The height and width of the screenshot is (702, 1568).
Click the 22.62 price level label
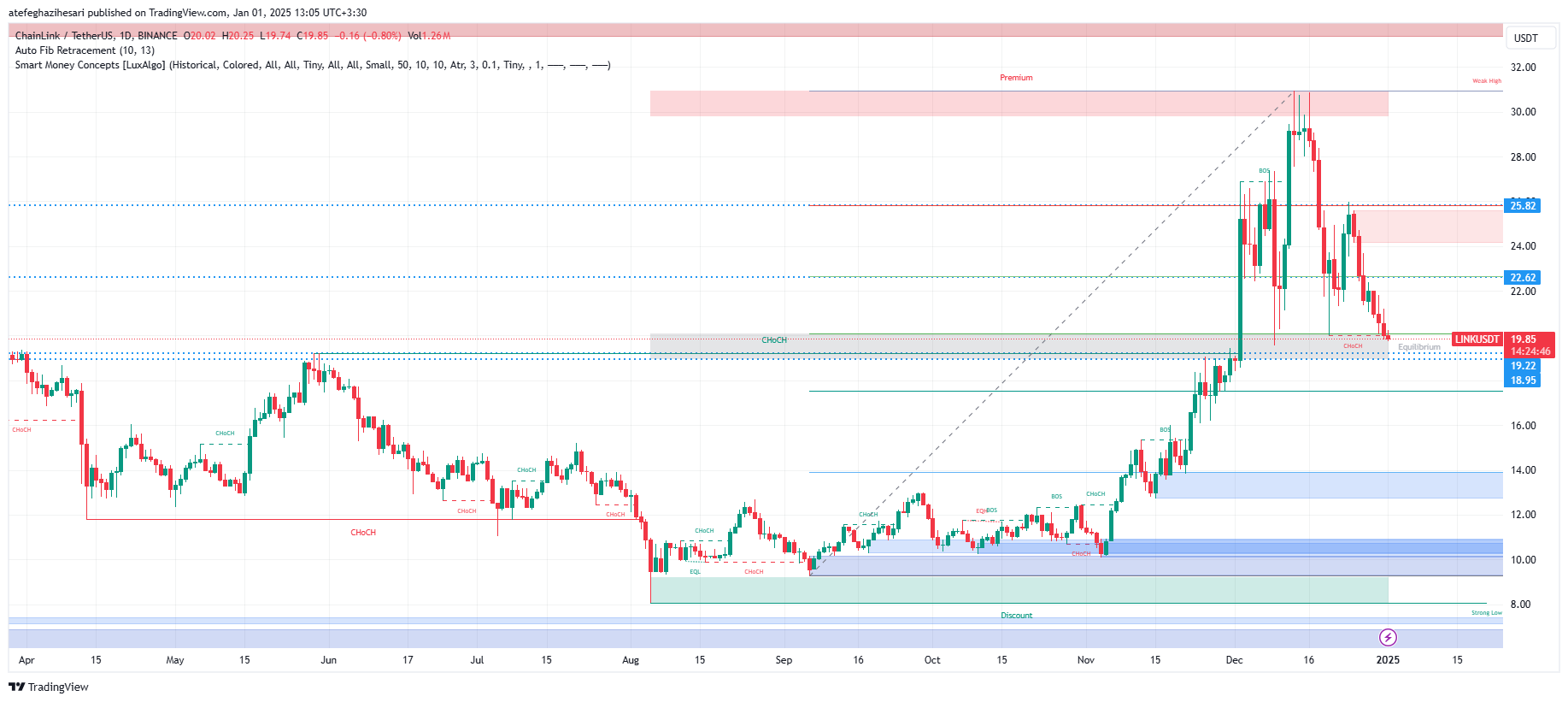click(x=1523, y=277)
